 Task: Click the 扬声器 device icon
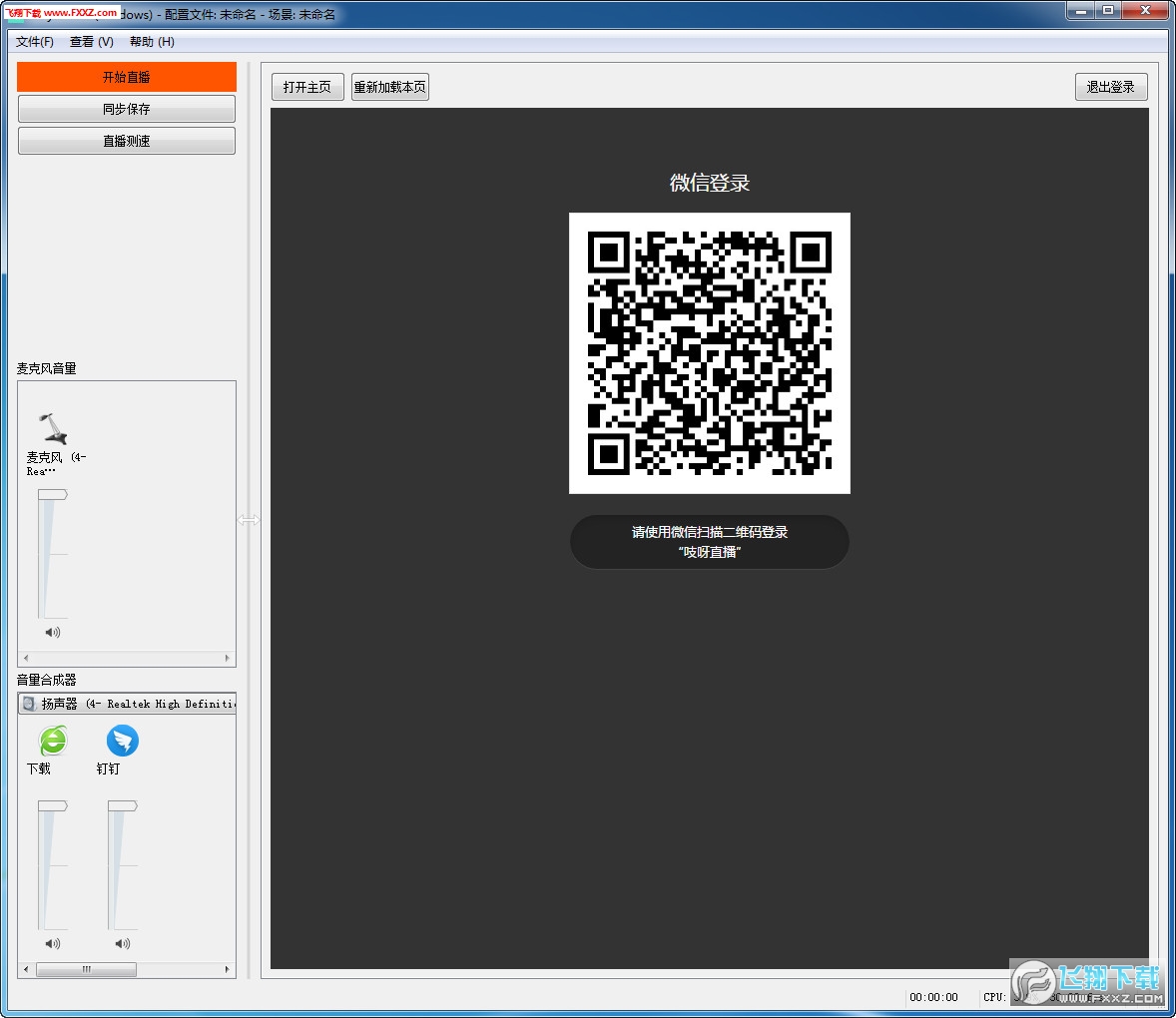29,704
